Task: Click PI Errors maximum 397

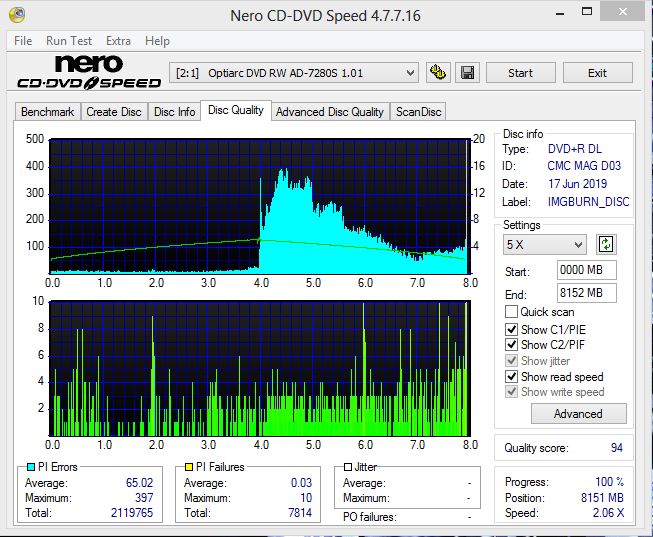Action: point(144,498)
